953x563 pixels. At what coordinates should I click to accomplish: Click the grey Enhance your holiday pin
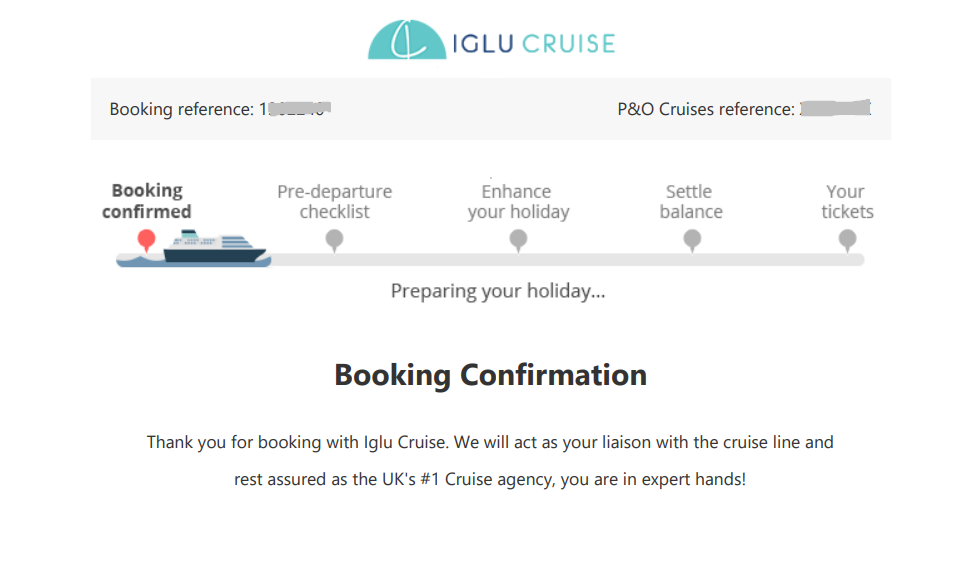point(518,239)
